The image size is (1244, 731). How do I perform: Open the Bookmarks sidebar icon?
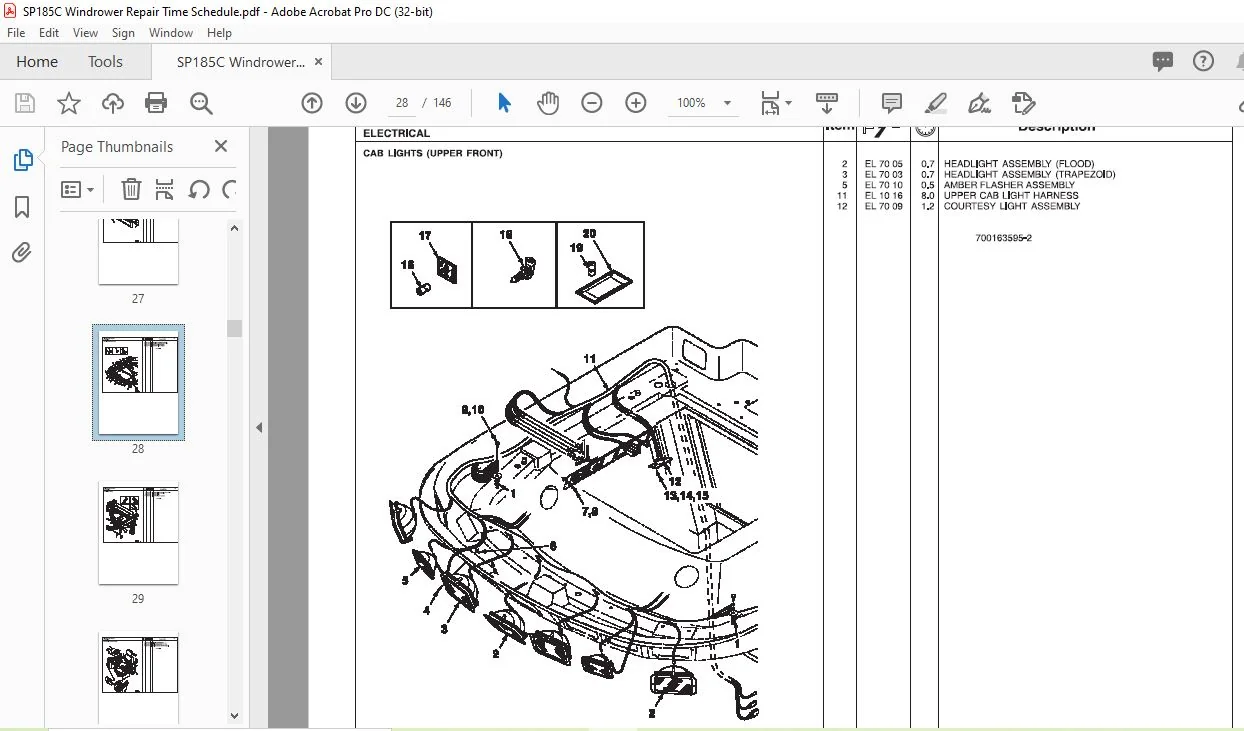pos(22,207)
